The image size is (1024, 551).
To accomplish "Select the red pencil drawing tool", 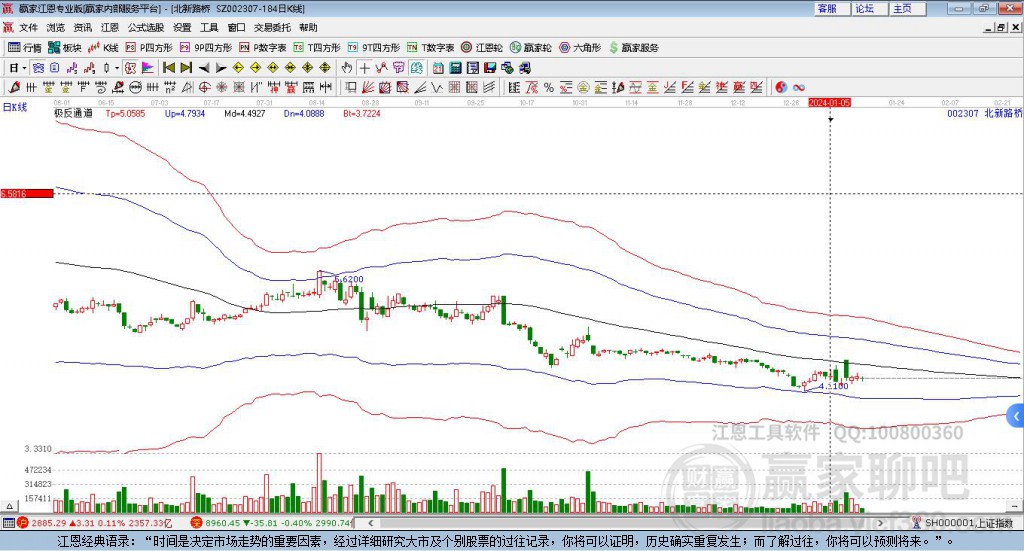I will [x=14, y=87].
